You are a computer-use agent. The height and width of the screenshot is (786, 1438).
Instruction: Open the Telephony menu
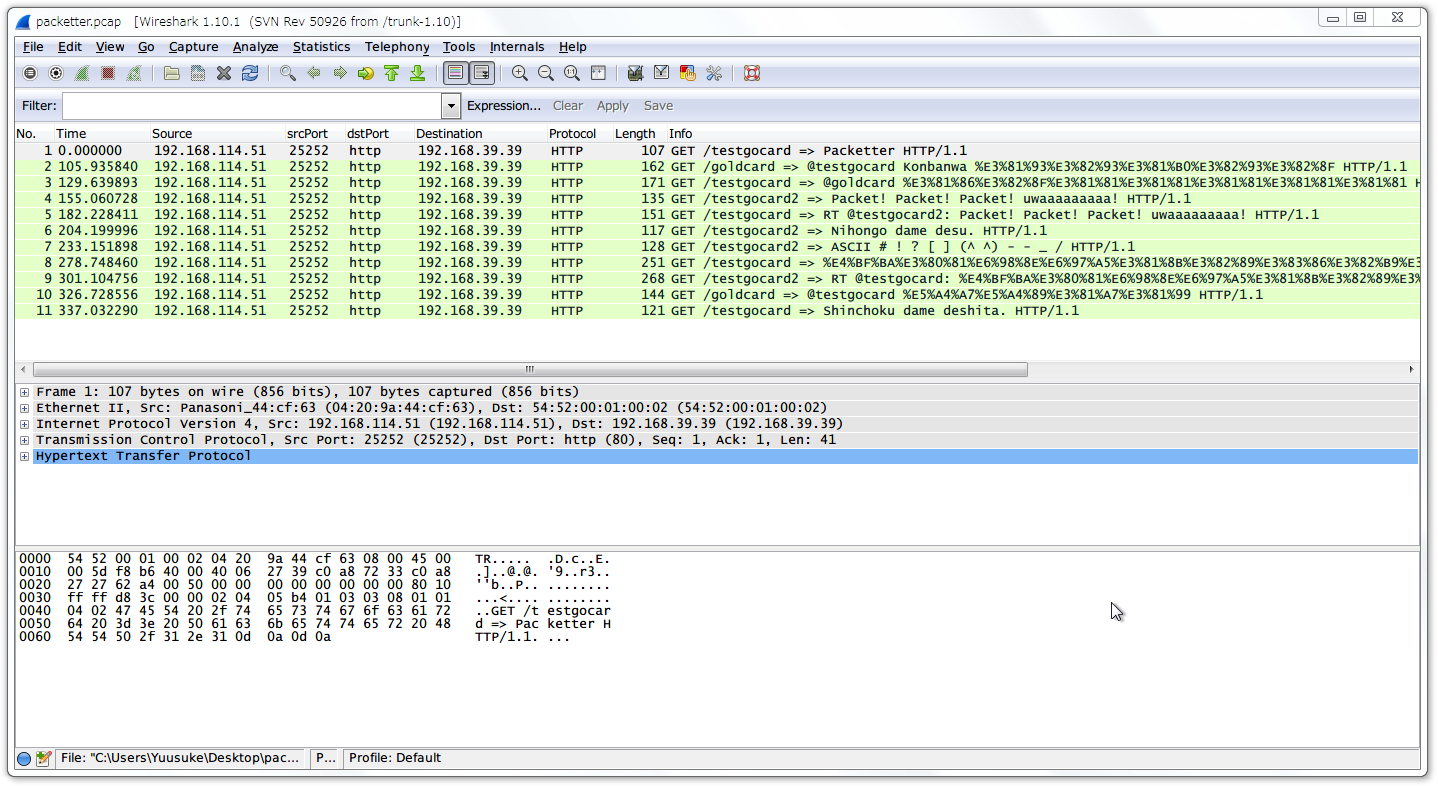[x=397, y=47]
